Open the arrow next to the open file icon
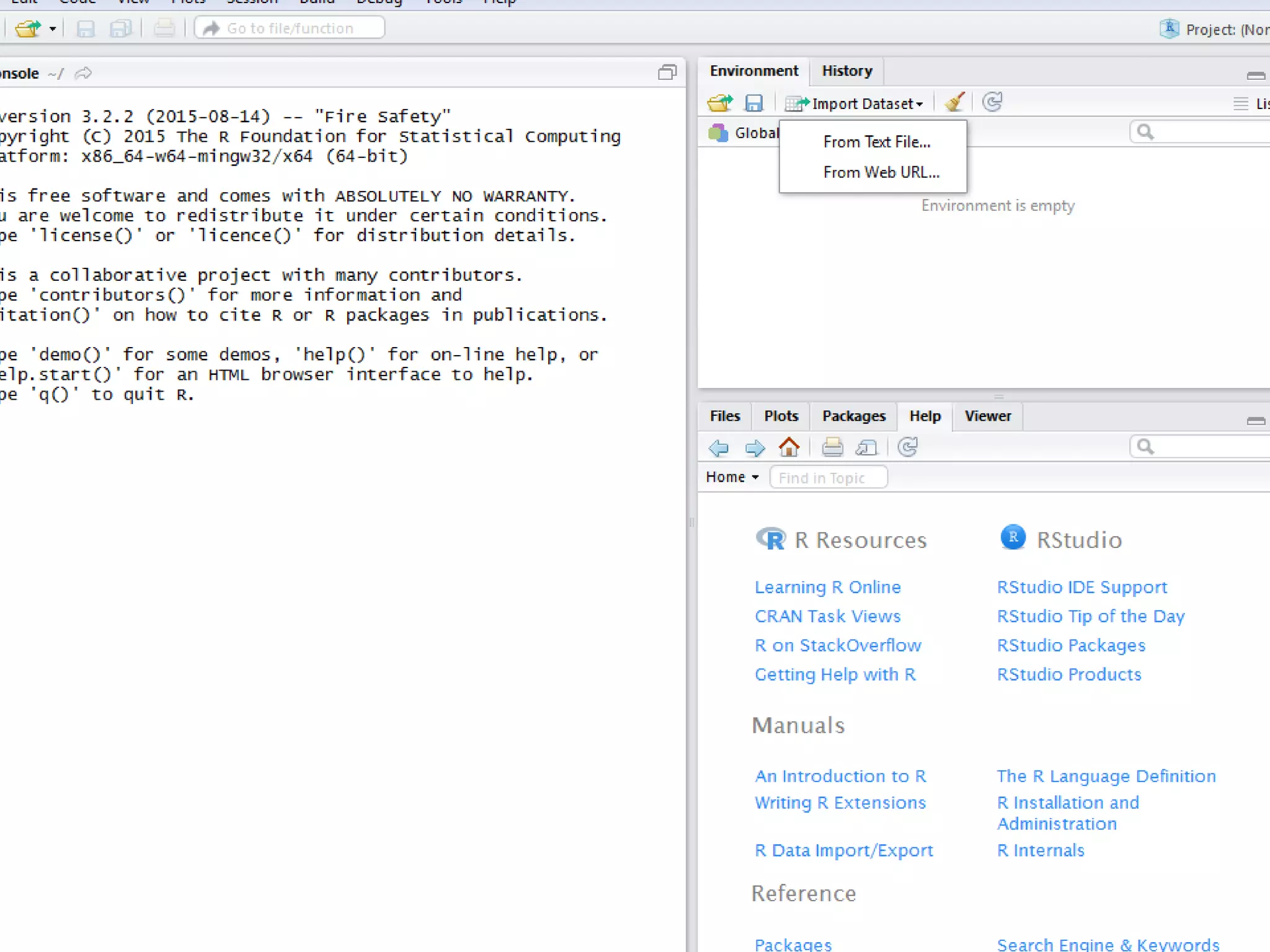Screen dimensions: 1270x952 coord(53,29)
